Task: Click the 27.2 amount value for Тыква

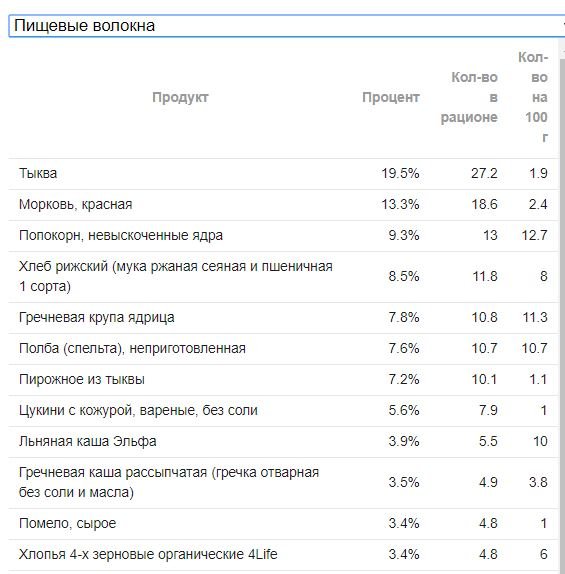Action: coord(484,174)
